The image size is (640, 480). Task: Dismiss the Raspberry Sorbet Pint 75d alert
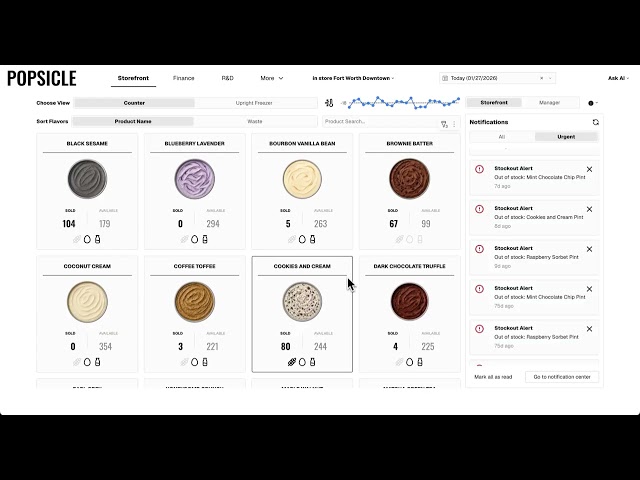(589, 329)
